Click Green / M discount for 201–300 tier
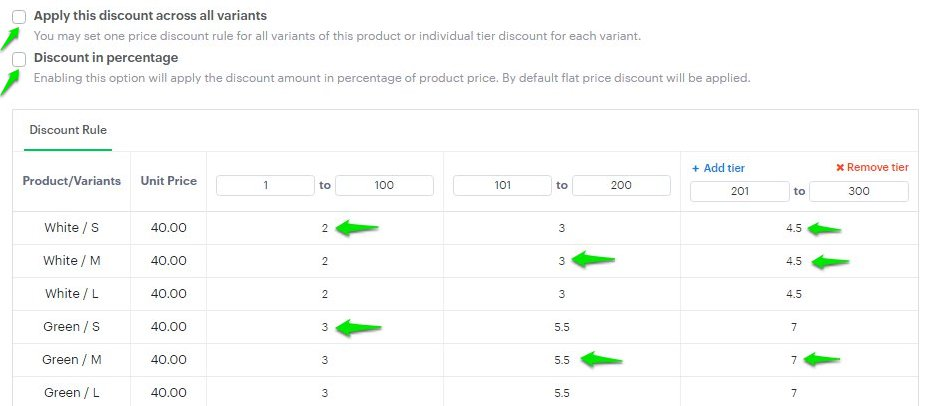This screenshot has width=925, height=406. (794, 360)
